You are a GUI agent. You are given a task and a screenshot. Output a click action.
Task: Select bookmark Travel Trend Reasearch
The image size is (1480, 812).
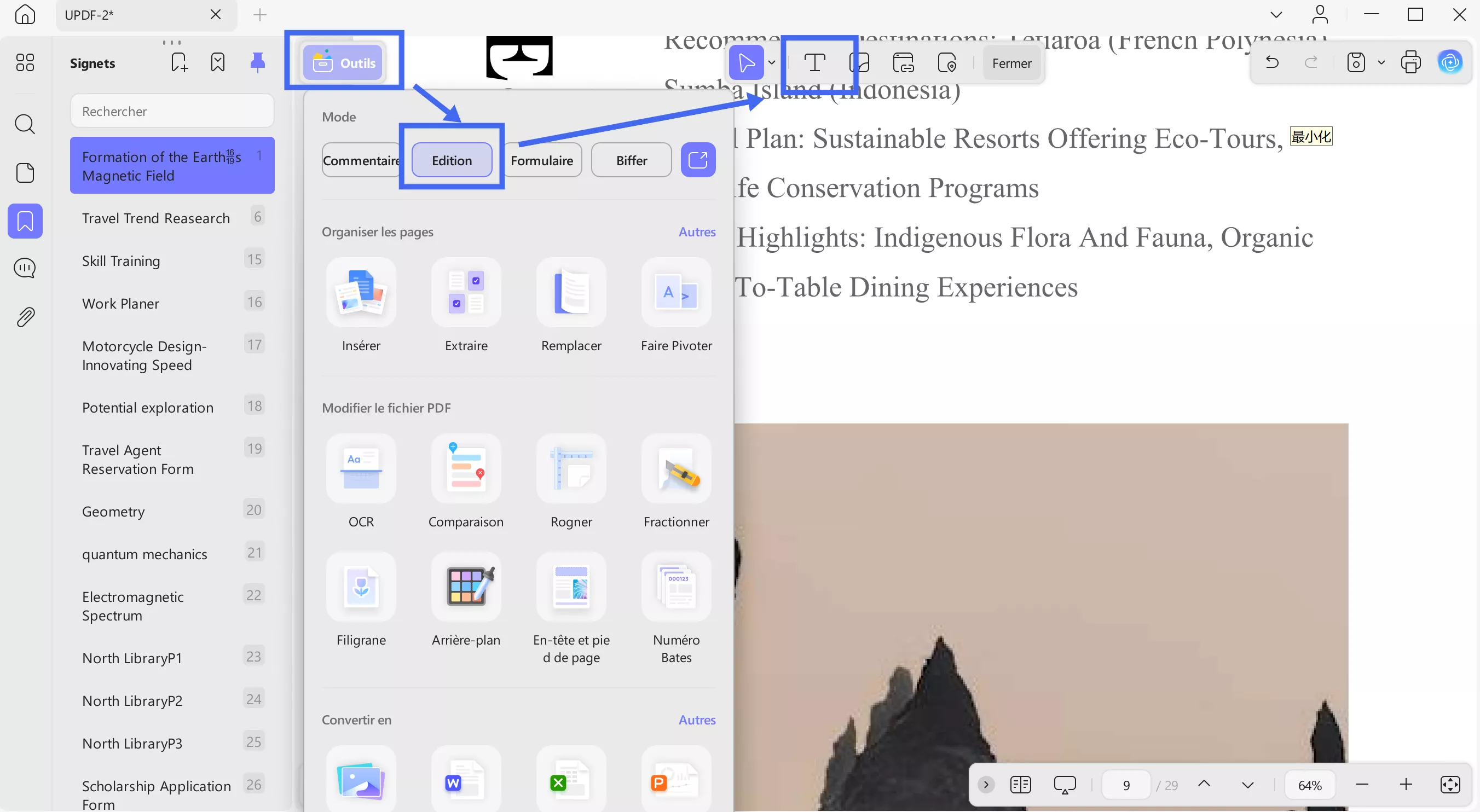click(172, 218)
